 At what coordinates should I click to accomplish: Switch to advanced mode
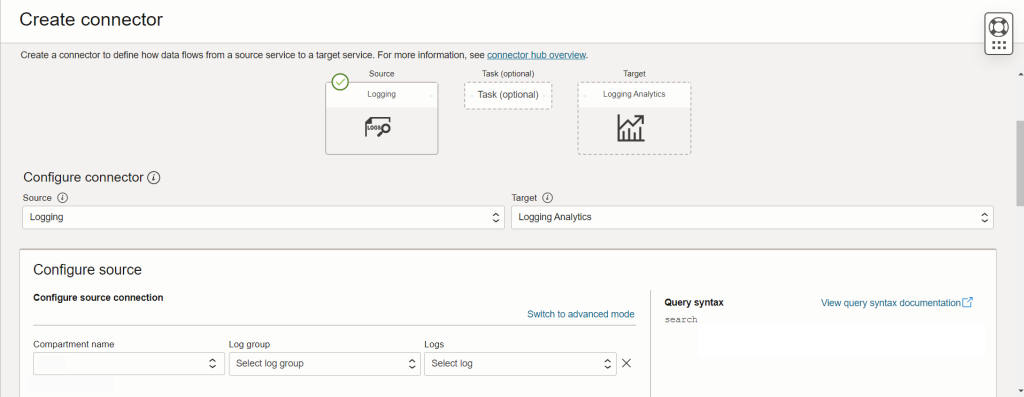(x=581, y=314)
